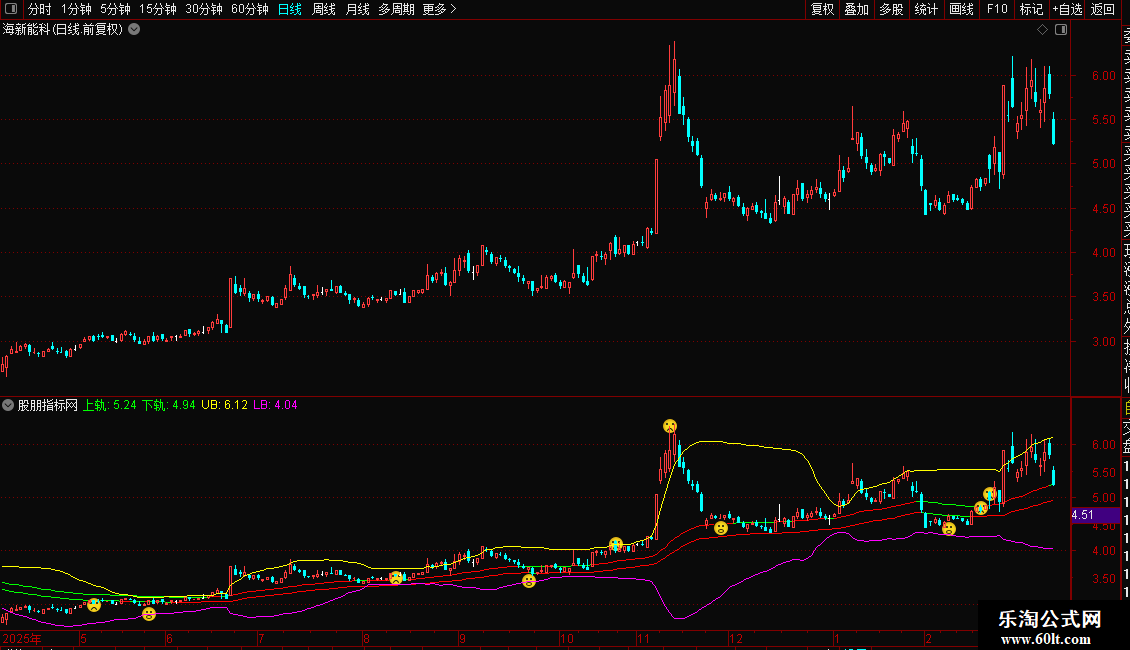Screen dimensions: 1130x650
Task: Expand the 更多 periods menu
Action: pos(440,9)
